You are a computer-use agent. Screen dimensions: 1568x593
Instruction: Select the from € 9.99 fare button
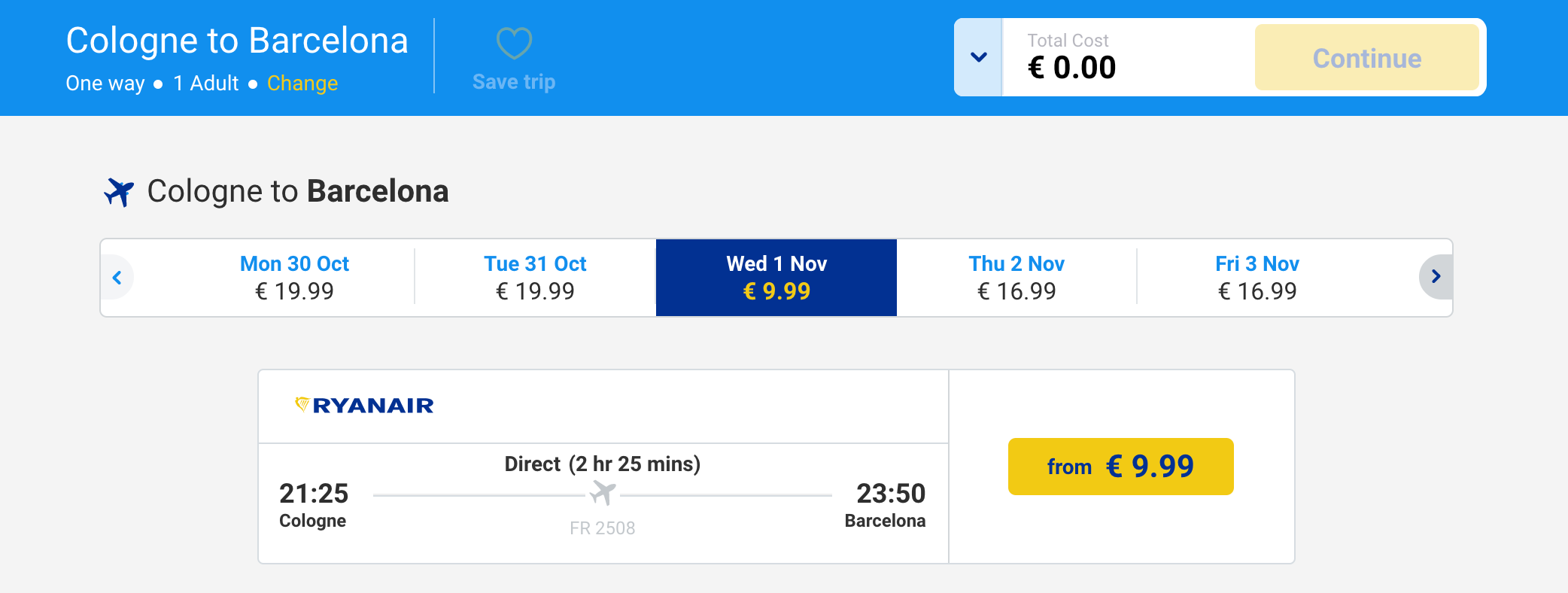tap(1120, 467)
